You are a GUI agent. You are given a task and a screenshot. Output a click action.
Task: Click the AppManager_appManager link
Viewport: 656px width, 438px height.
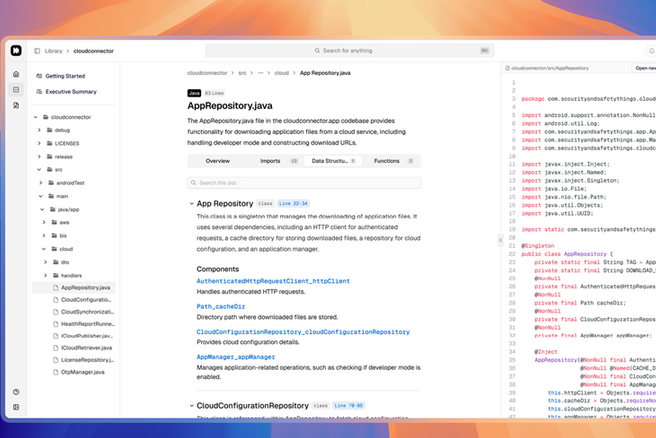click(x=235, y=356)
